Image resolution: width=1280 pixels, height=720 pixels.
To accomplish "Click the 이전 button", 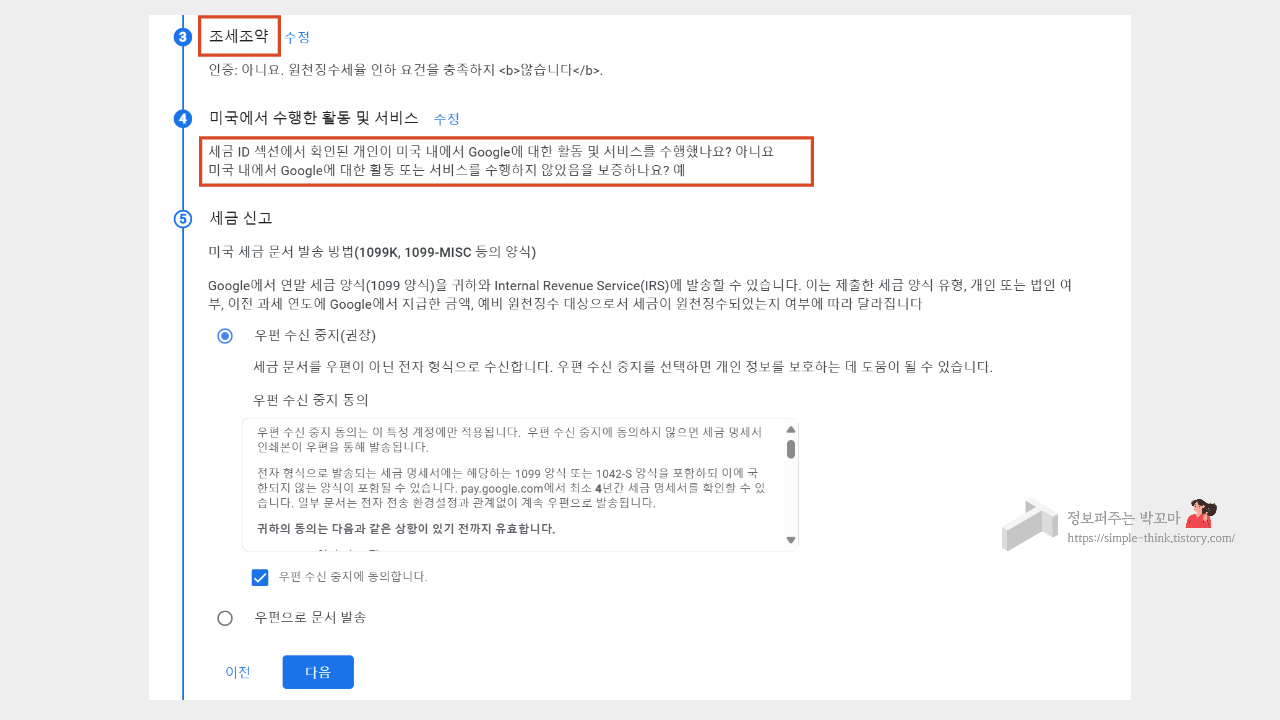I will [x=238, y=672].
